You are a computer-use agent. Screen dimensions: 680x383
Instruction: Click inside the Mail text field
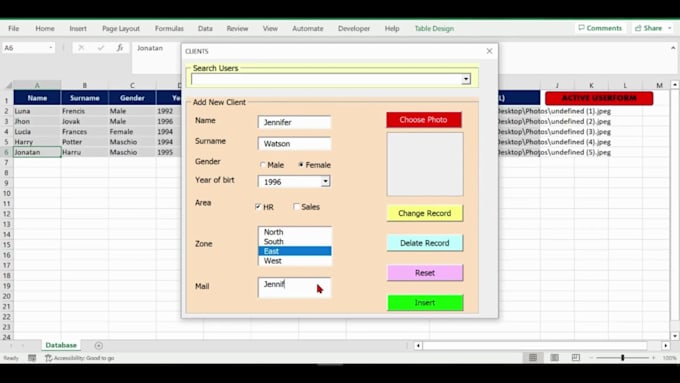pyautogui.click(x=294, y=288)
